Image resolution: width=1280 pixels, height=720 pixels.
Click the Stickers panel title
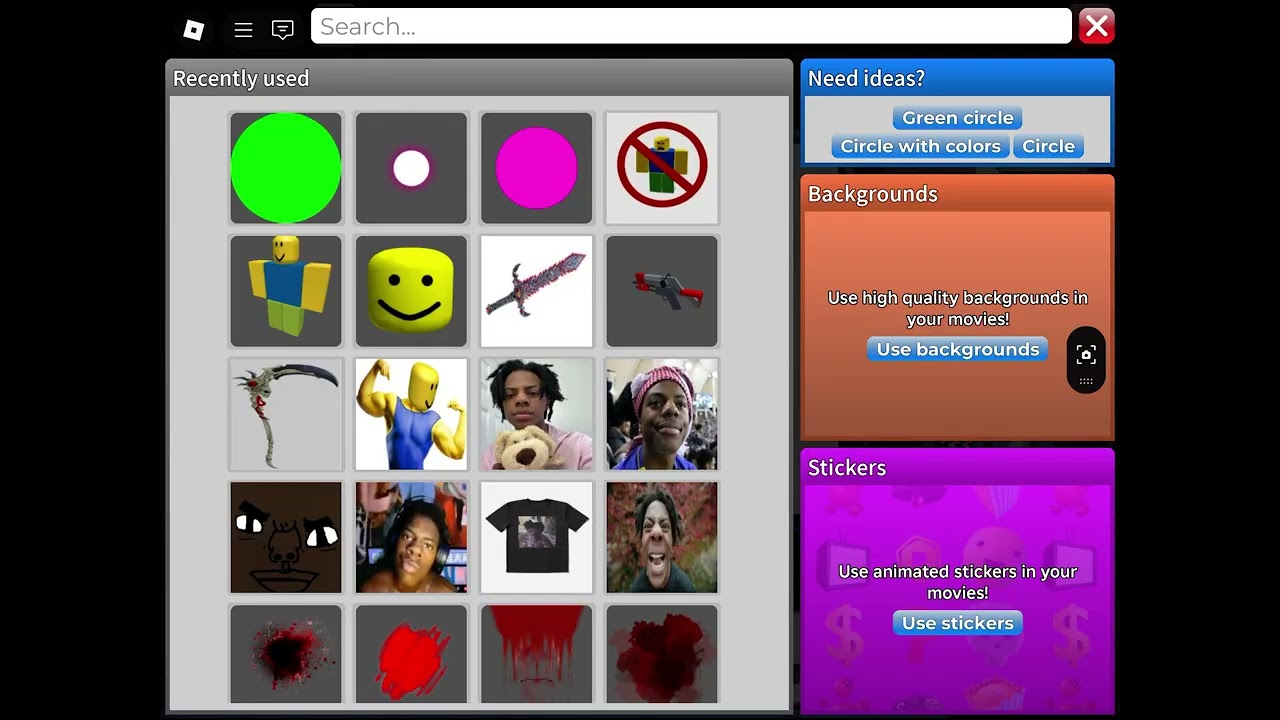(x=847, y=468)
